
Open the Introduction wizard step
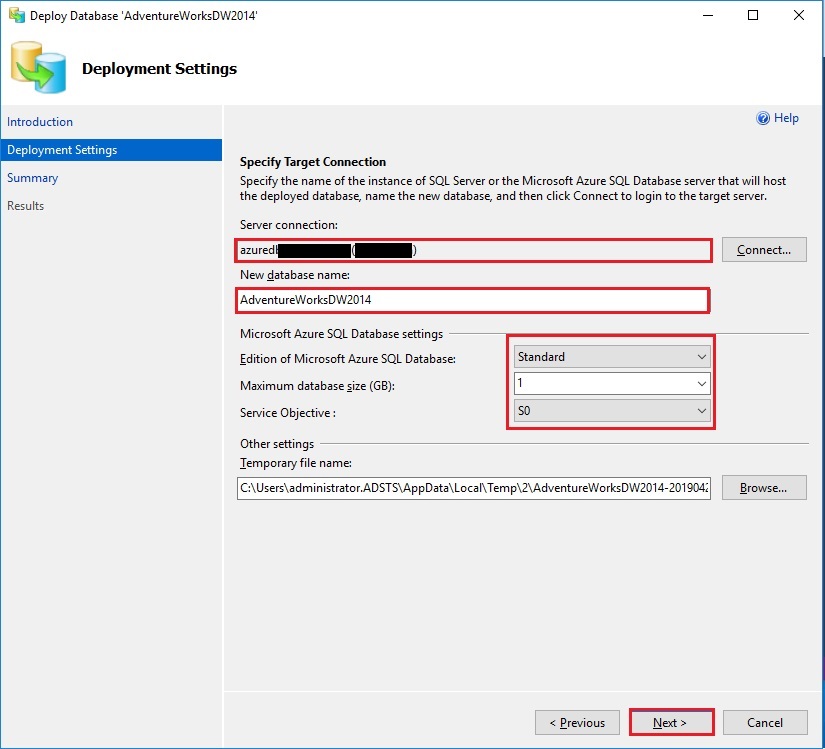coord(40,122)
